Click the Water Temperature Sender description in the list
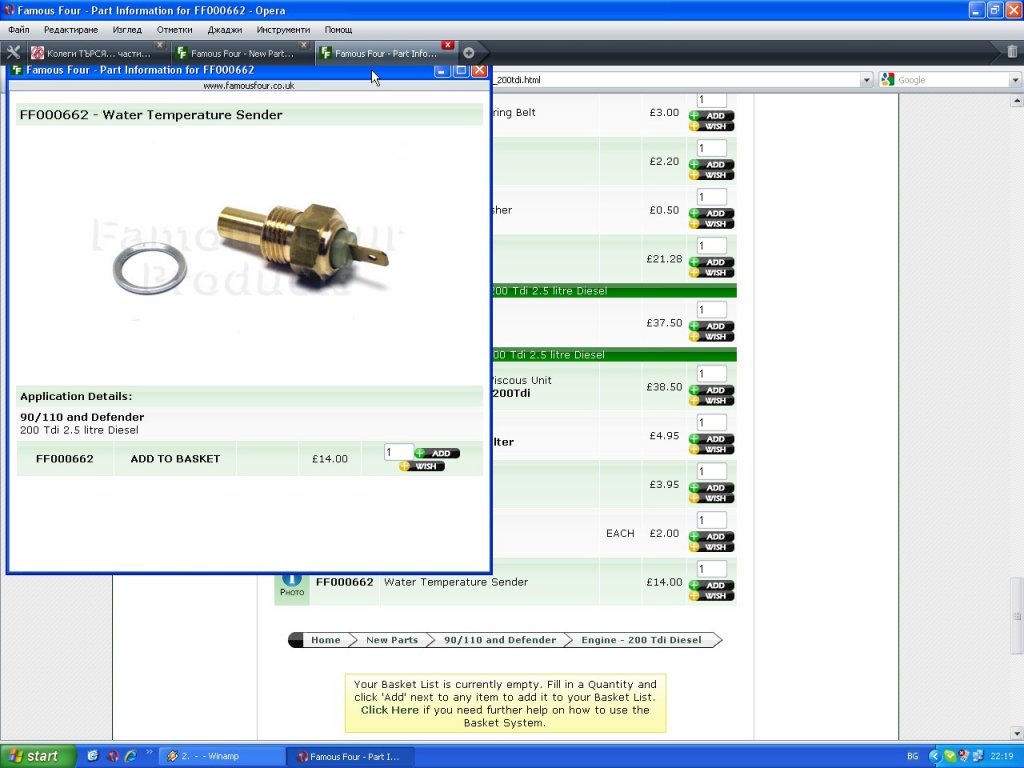 [x=456, y=582]
